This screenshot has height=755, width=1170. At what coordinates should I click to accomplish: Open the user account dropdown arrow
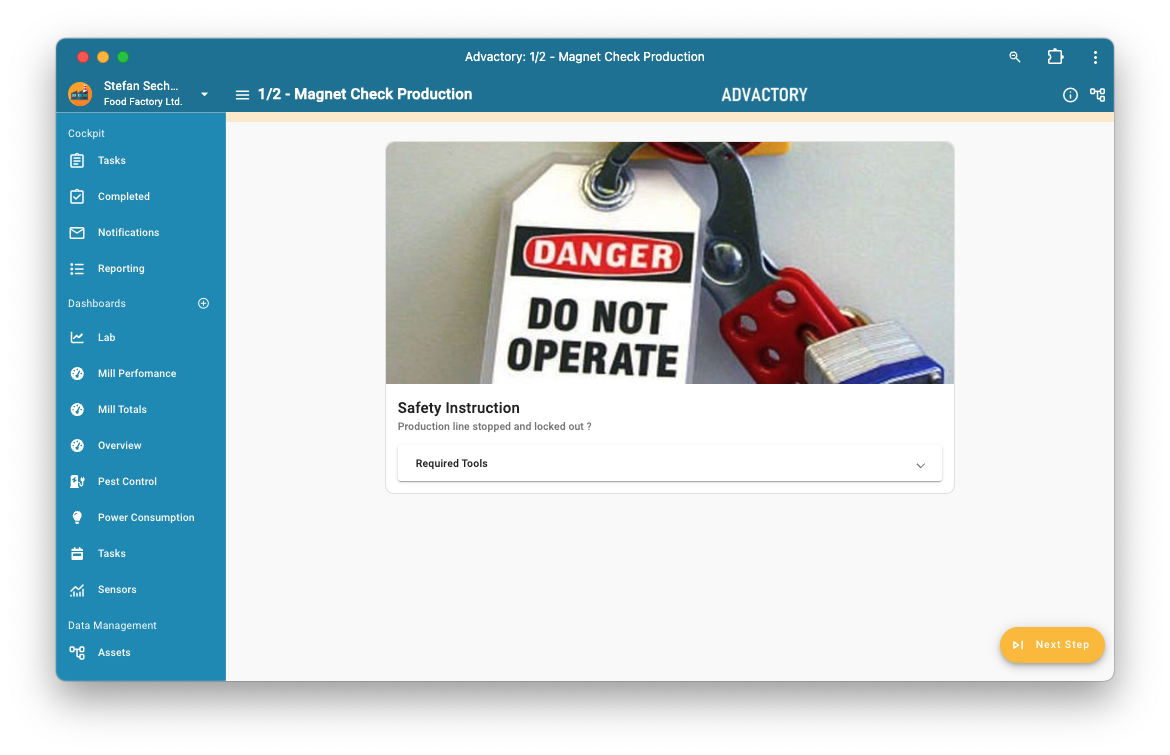[x=205, y=94]
